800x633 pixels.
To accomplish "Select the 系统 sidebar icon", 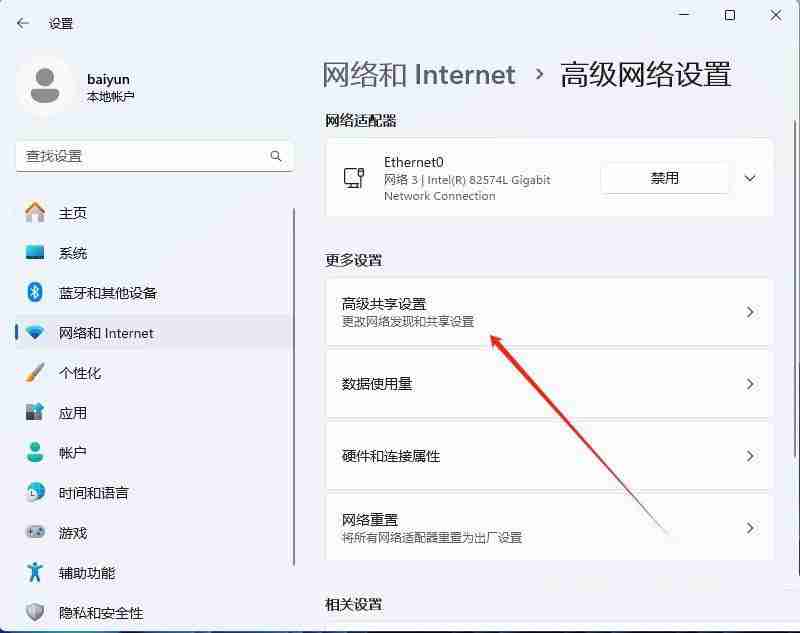I will point(33,253).
